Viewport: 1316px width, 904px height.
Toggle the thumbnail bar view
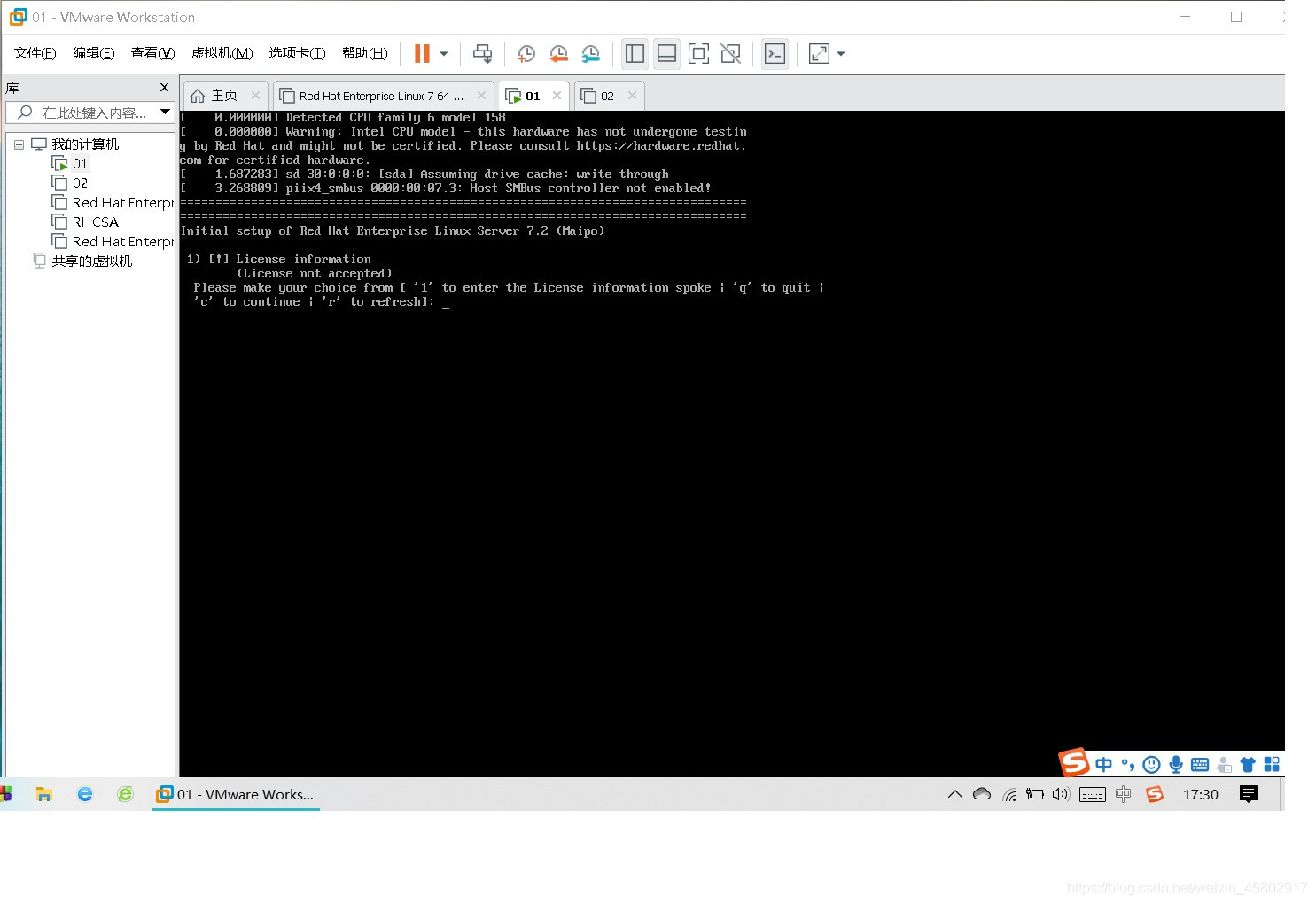tap(666, 54)
